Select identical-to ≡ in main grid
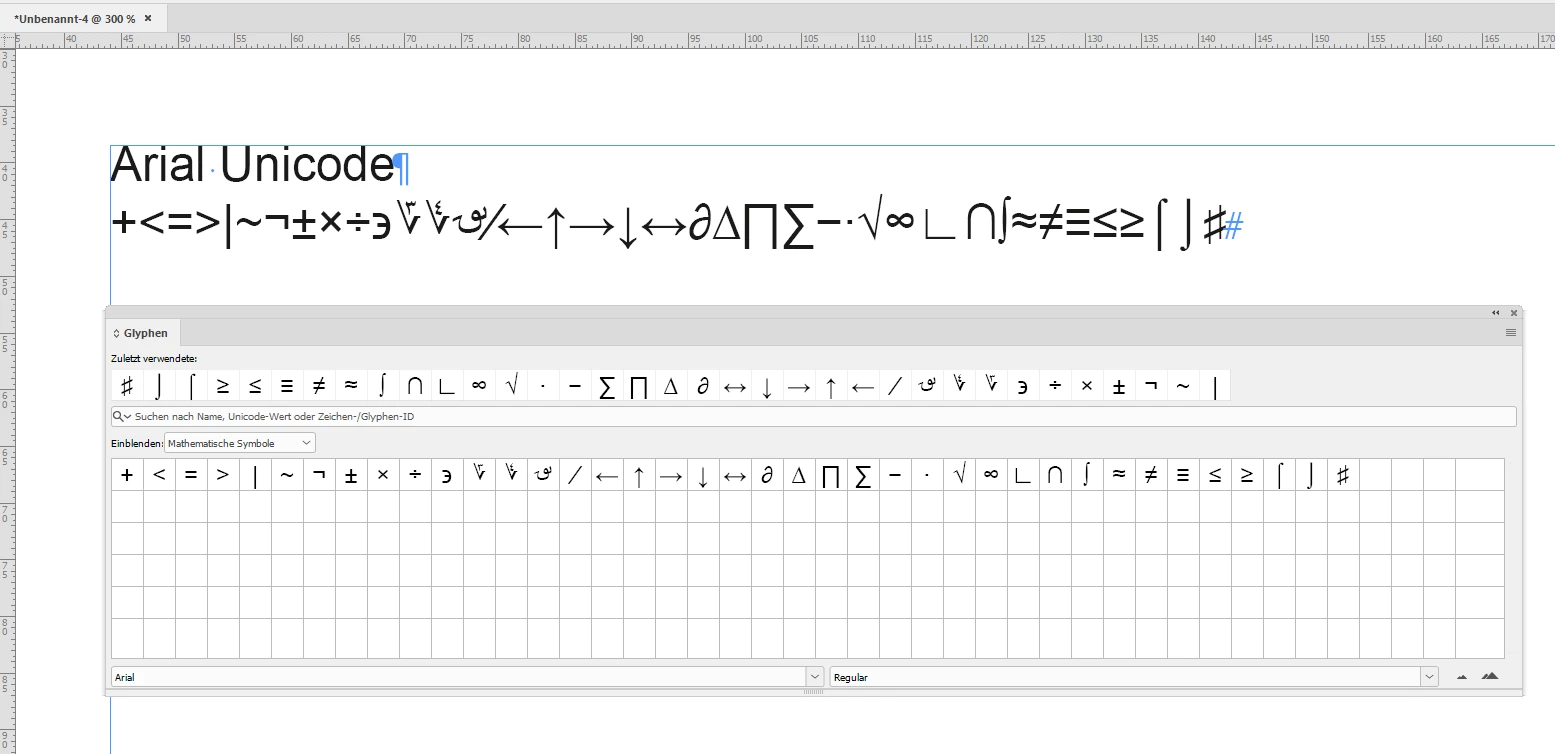1555x754 pixels. [1183, 475]
